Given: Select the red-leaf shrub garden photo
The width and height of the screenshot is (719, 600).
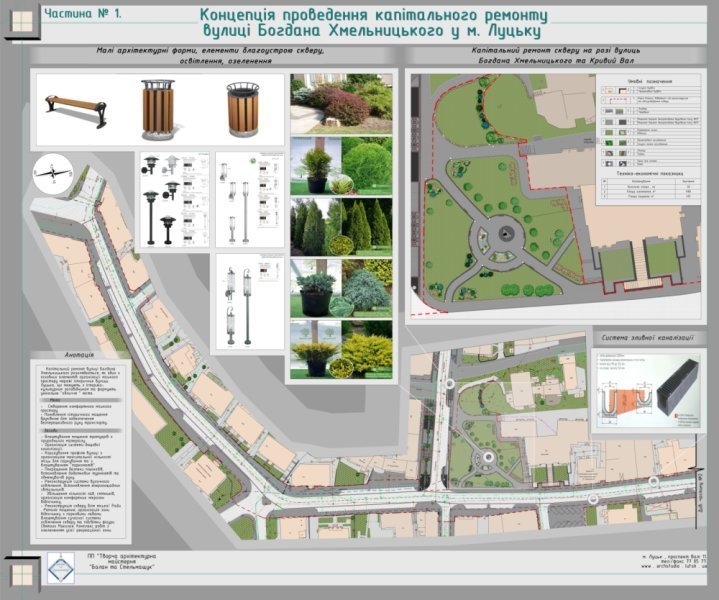Looking at the screenshot, I should [341, 101].
